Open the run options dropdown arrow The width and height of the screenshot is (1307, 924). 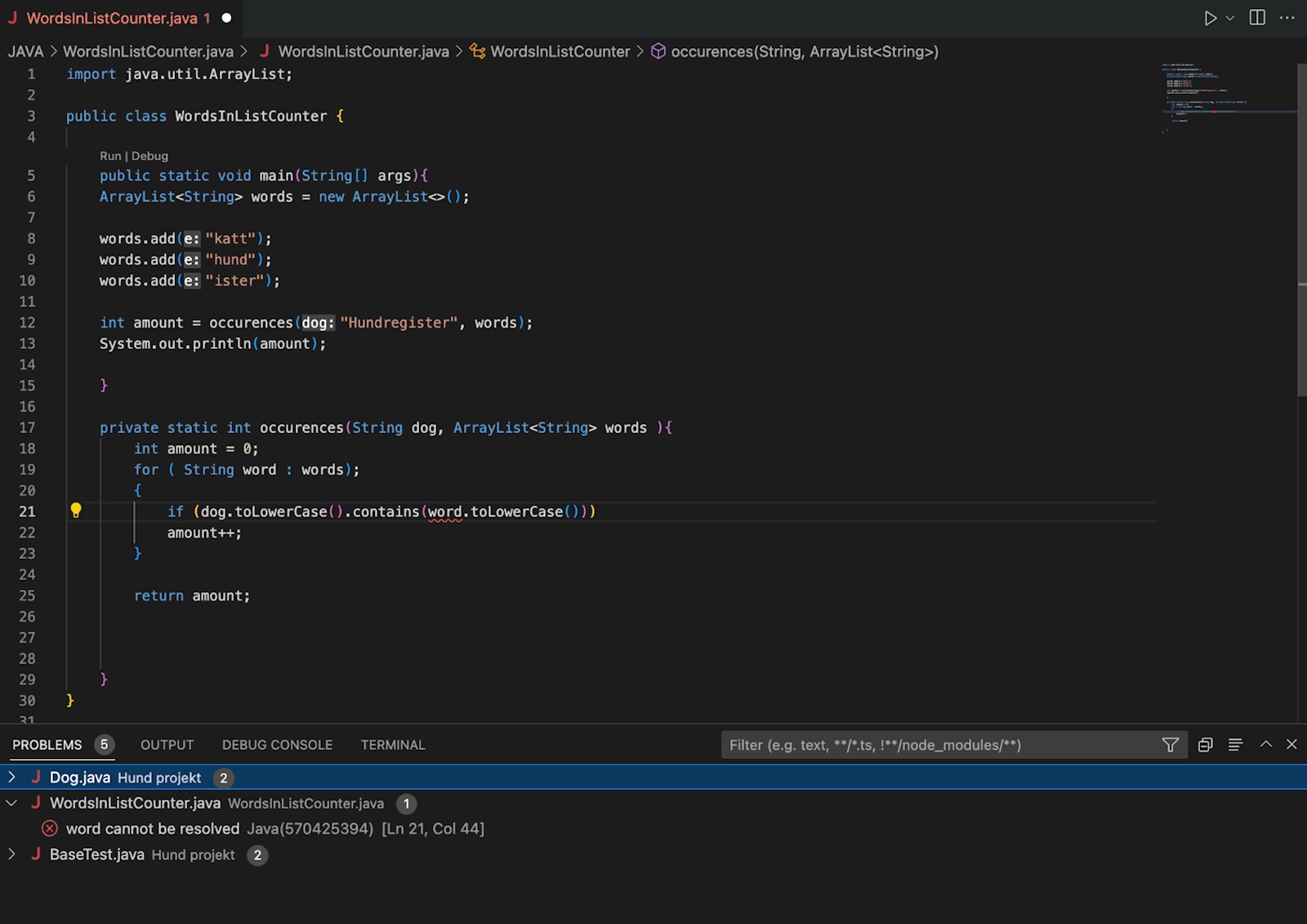coord(1230,18)
